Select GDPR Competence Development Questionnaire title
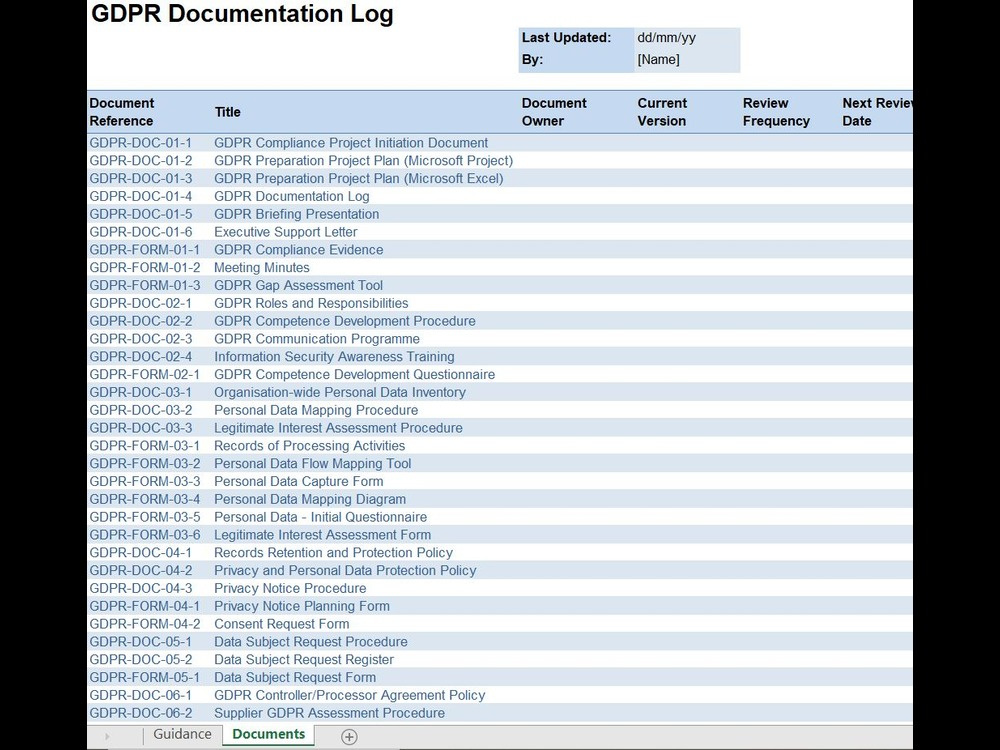This screenshot has height=750, width=1000. point(355,375)
